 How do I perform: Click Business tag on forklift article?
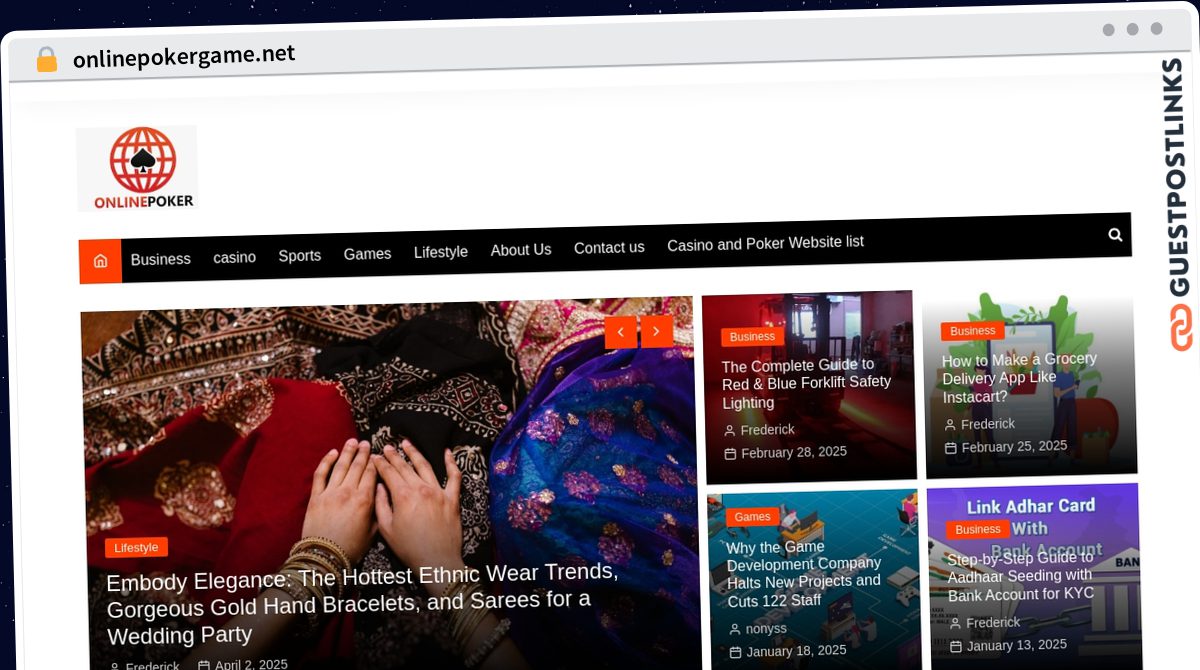(752, 337)
